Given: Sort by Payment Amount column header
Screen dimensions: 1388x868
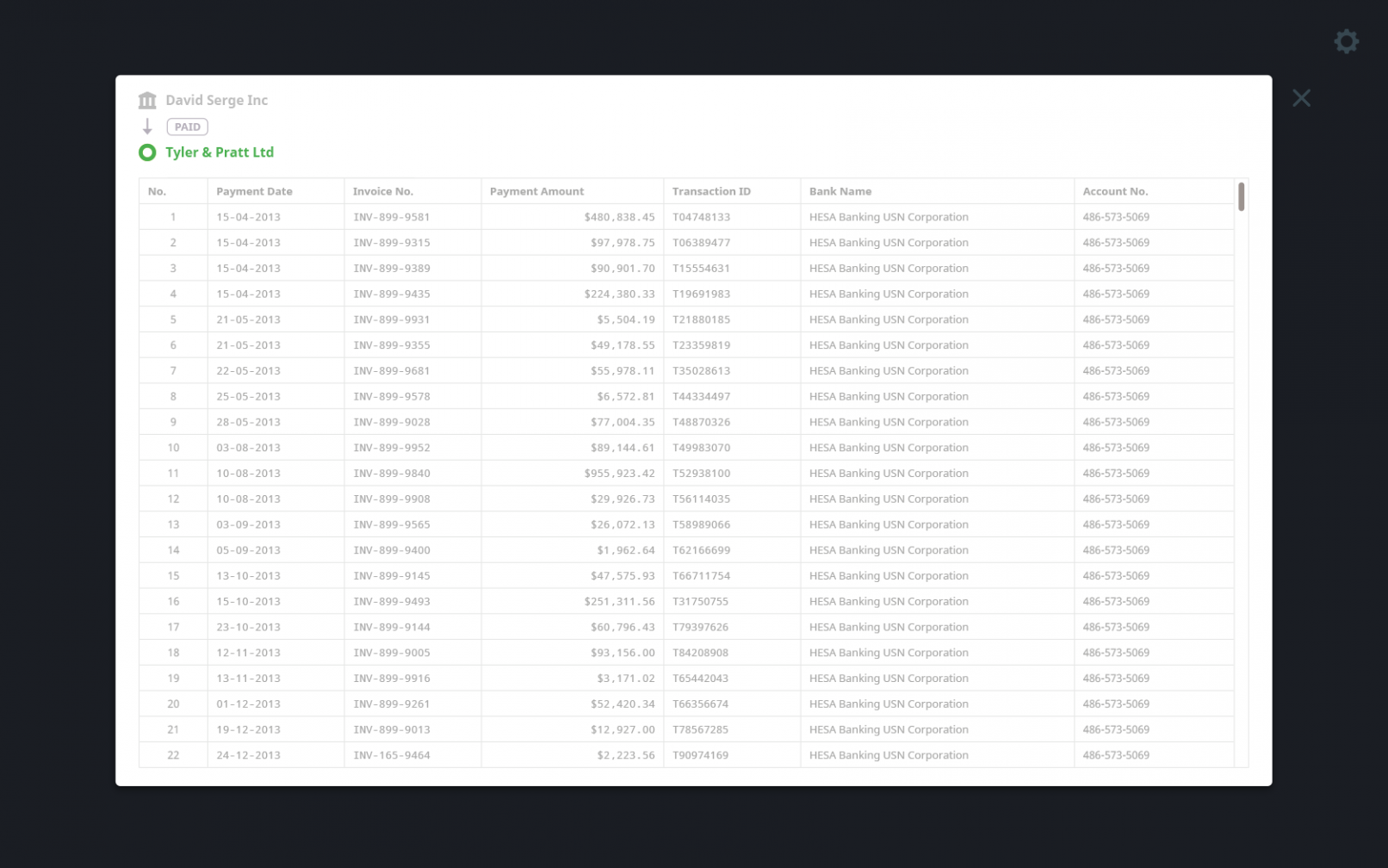Looking at the screenshot, I should (536, 191).
